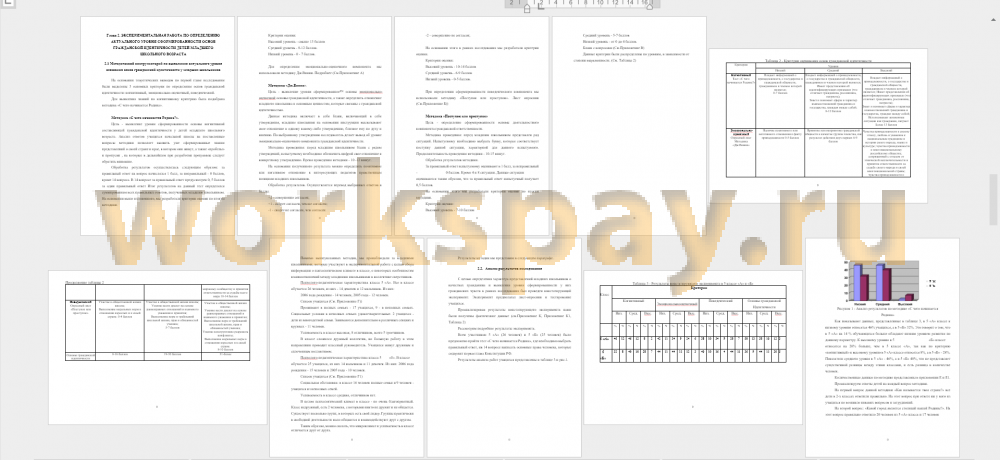1000x460 pixels.
Task: Click the table continuation page at bottom left
Action: pyautogui.click(x=157, y=346)
